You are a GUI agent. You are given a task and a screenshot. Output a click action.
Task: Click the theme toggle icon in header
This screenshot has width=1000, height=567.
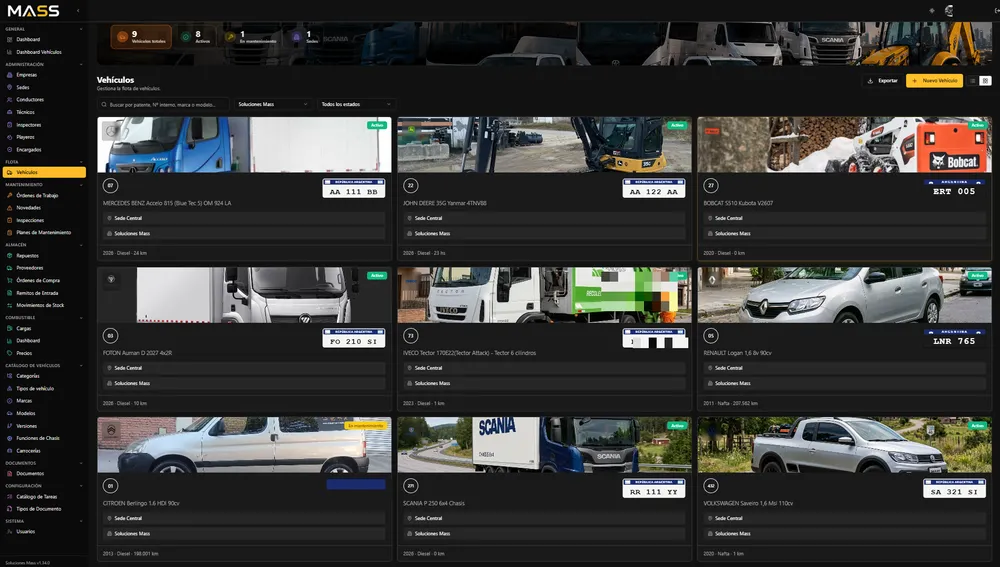pos(932,11)
